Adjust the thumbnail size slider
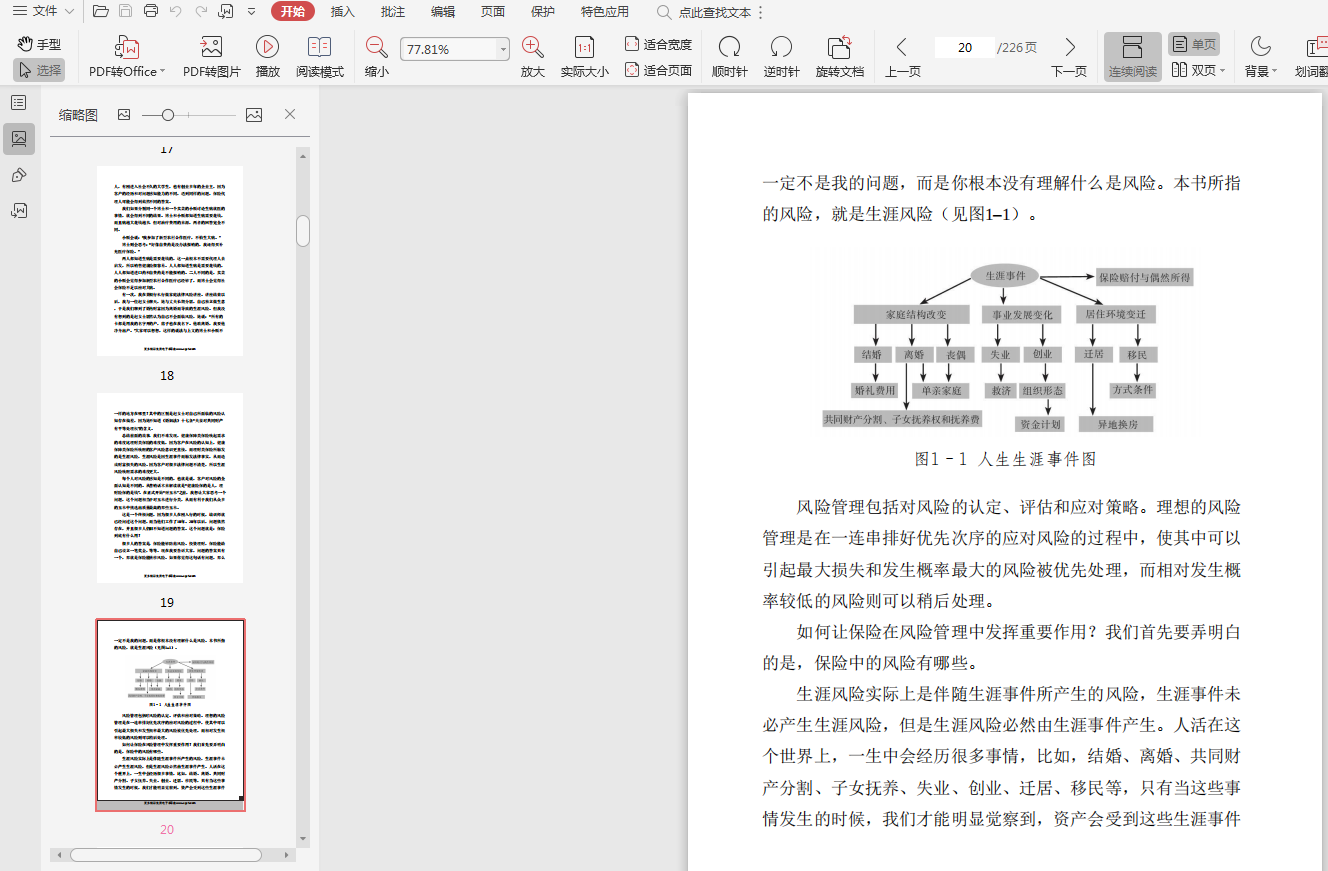The image size is (1328, 871). click(x=168, y=115)
